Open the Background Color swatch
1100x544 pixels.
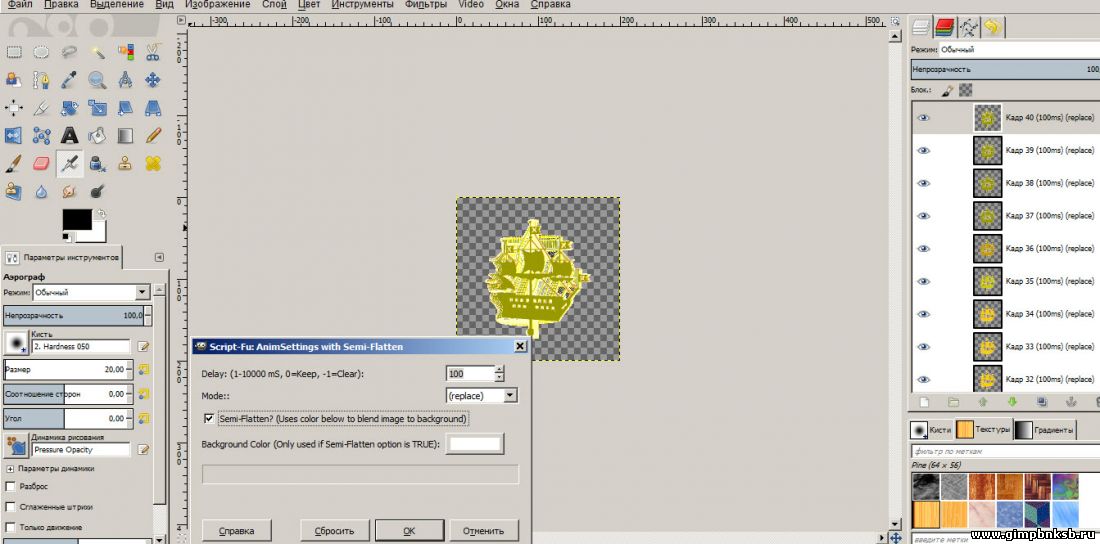pos(475,443)
